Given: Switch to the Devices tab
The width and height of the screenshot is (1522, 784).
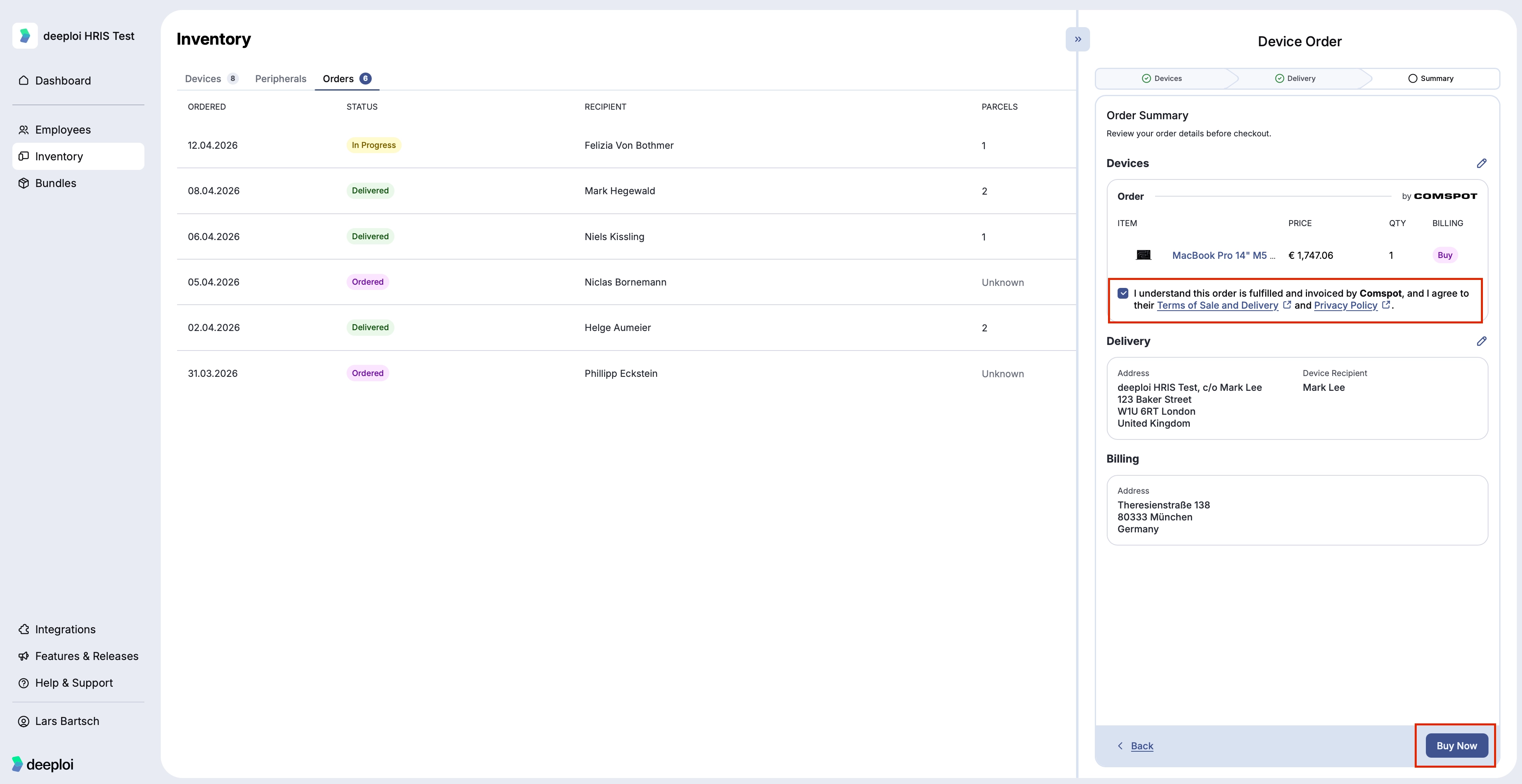Looking at the screenshot, I should 211,79.
